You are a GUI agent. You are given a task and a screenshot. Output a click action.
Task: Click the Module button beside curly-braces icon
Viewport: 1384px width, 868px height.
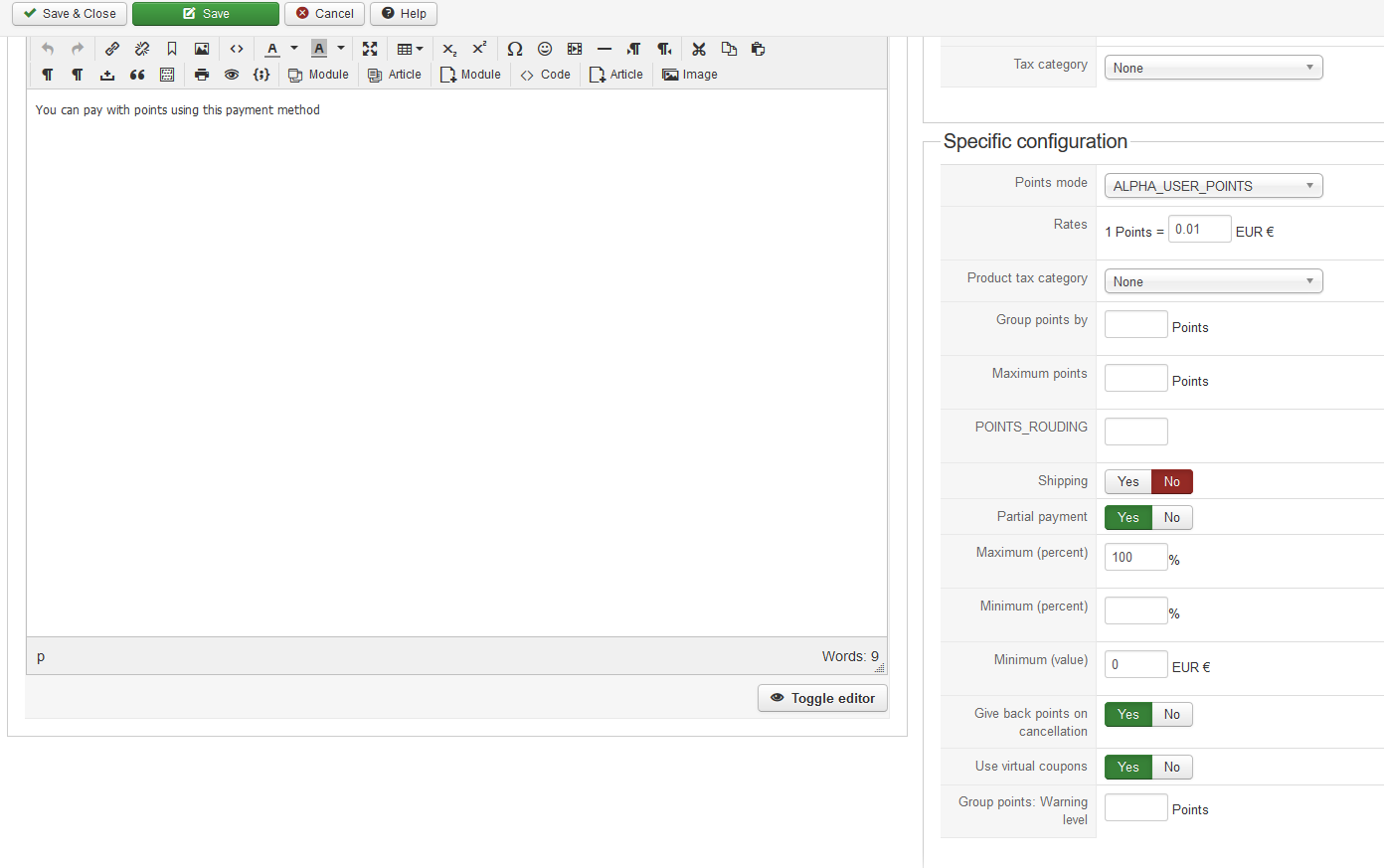click(318, 75)
